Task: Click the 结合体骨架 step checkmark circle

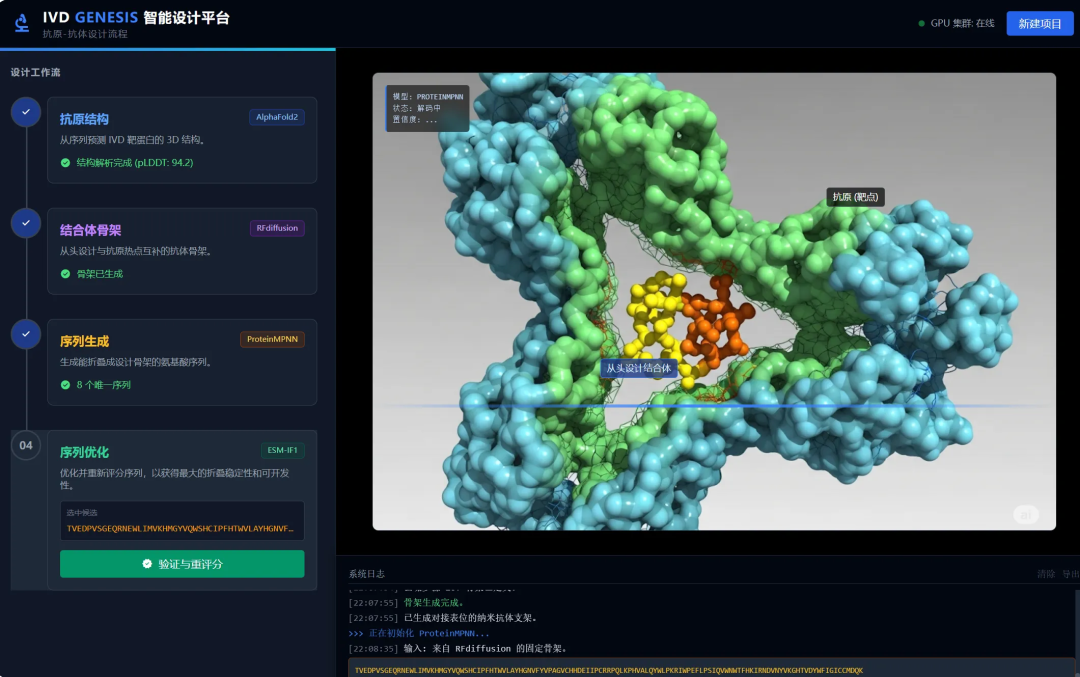Action: pos(26,223)
